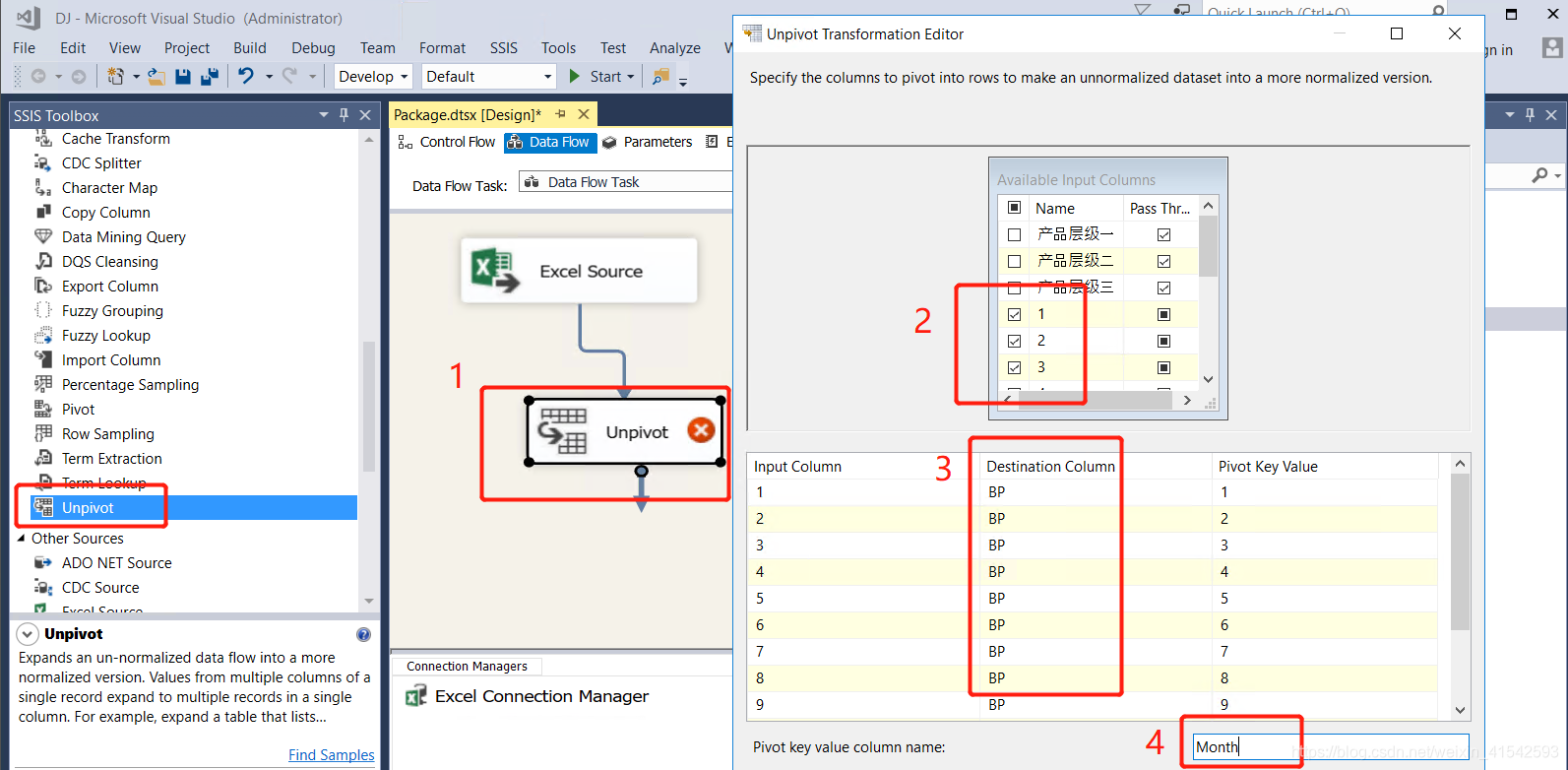Click the Navigate Backward toolbar icon

click(38, 76)
